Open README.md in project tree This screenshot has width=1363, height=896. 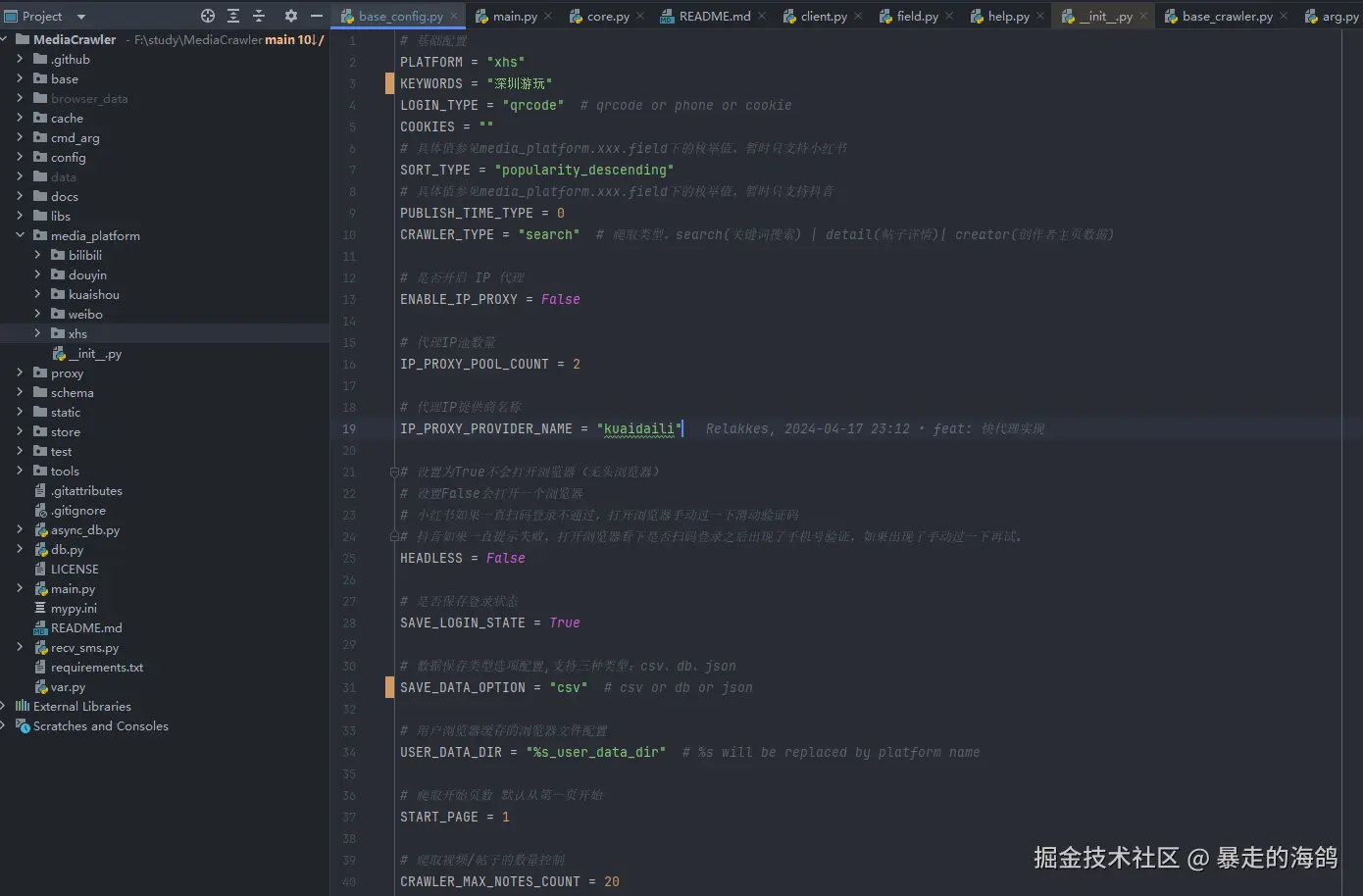pyautogui.click(x=86, y=627)
